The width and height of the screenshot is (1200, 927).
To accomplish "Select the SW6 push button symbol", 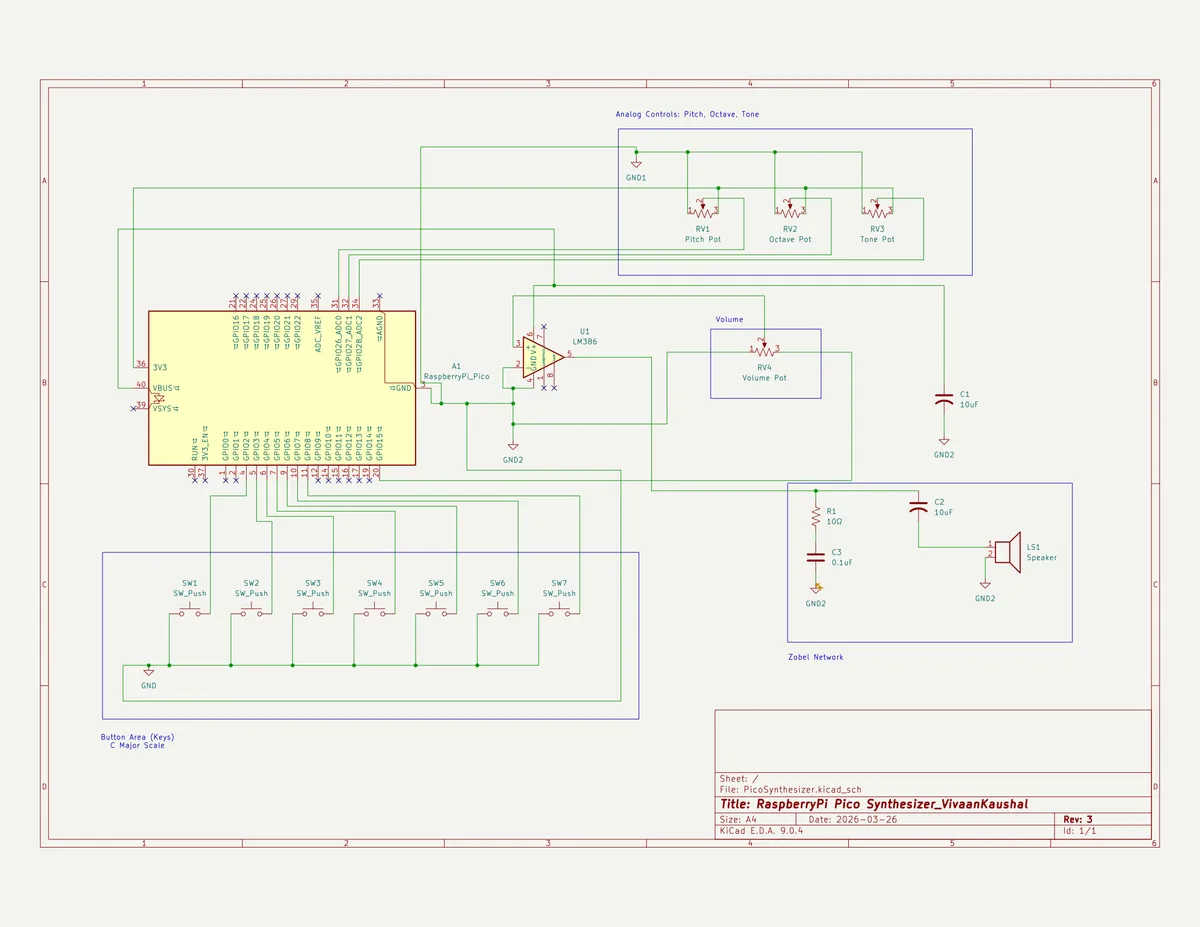I will 498,611.
